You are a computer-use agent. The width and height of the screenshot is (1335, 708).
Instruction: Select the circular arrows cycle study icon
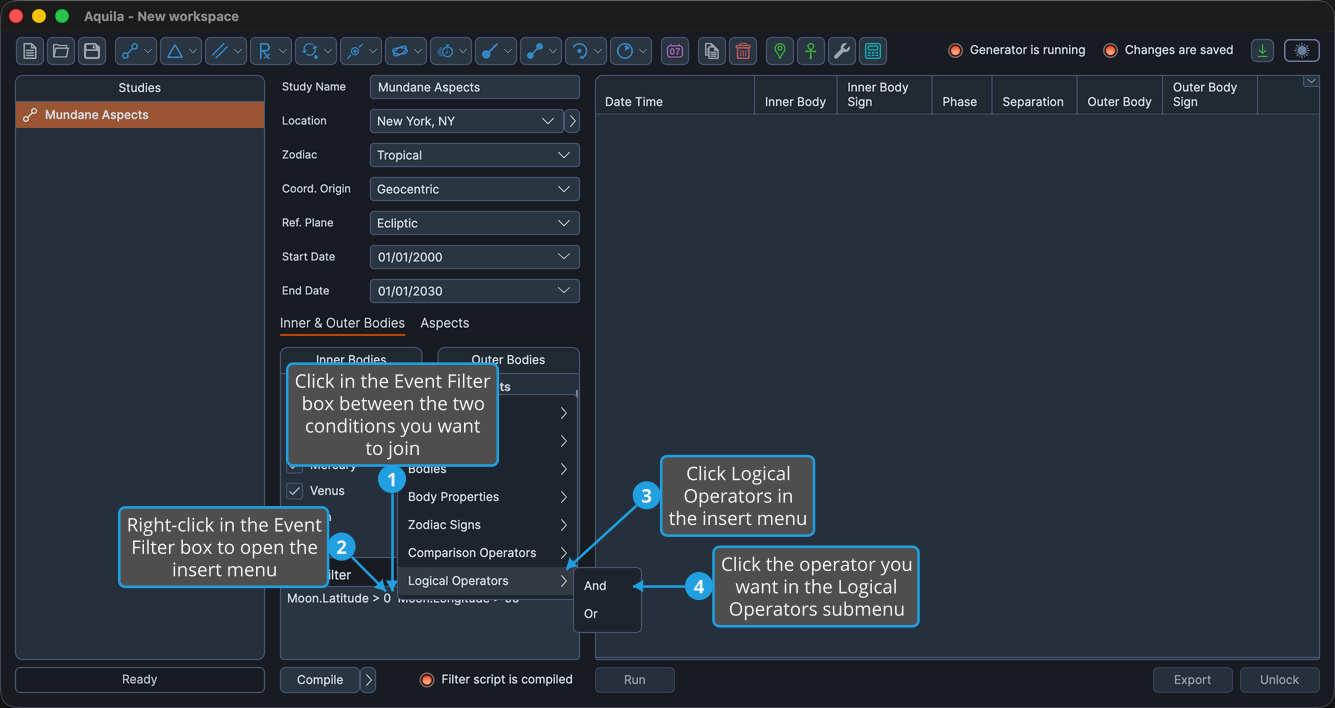tap(309, 51)
